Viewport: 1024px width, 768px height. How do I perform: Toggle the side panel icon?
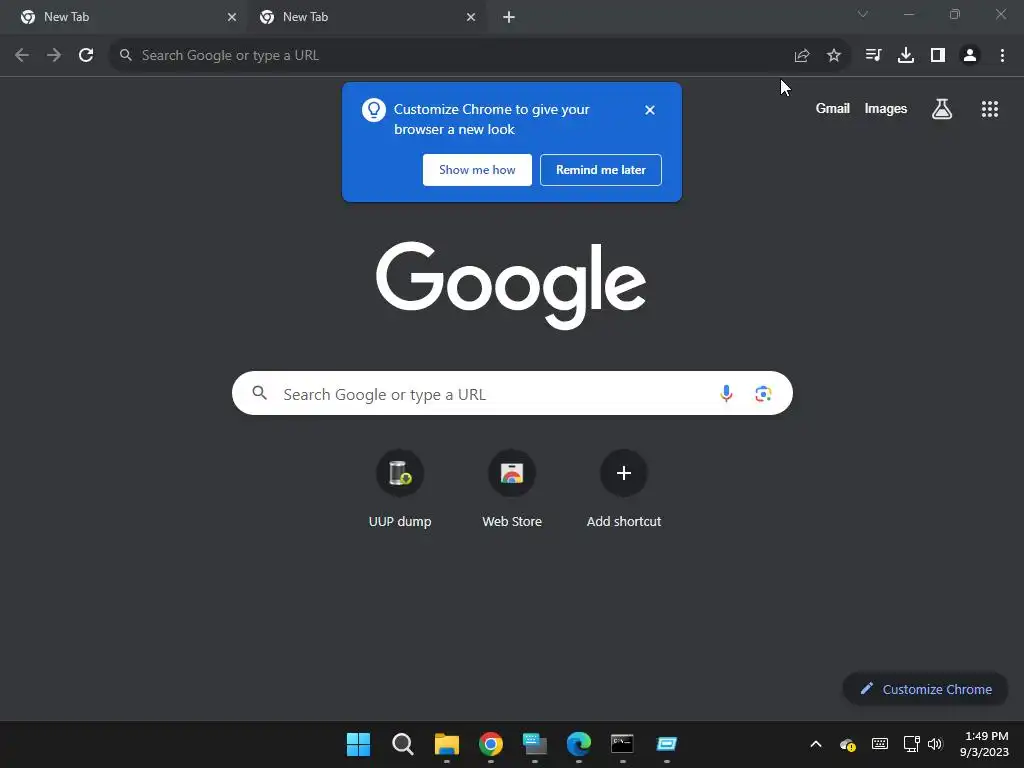pyautogui.click(x=938, y=56)
